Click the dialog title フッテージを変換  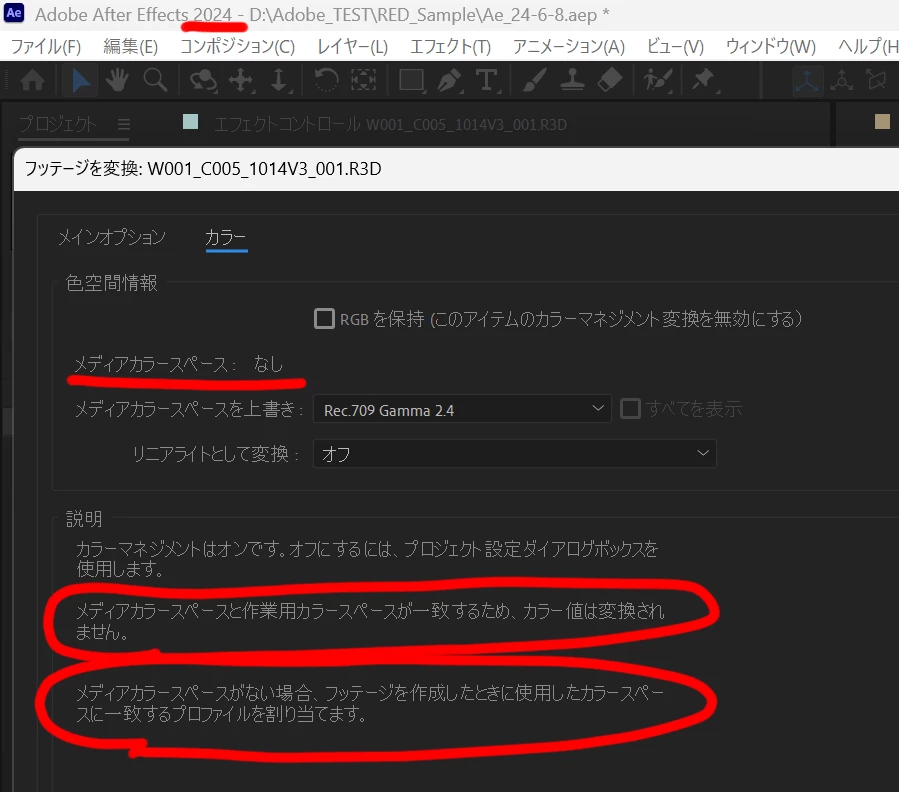click(x=203, y=169)
